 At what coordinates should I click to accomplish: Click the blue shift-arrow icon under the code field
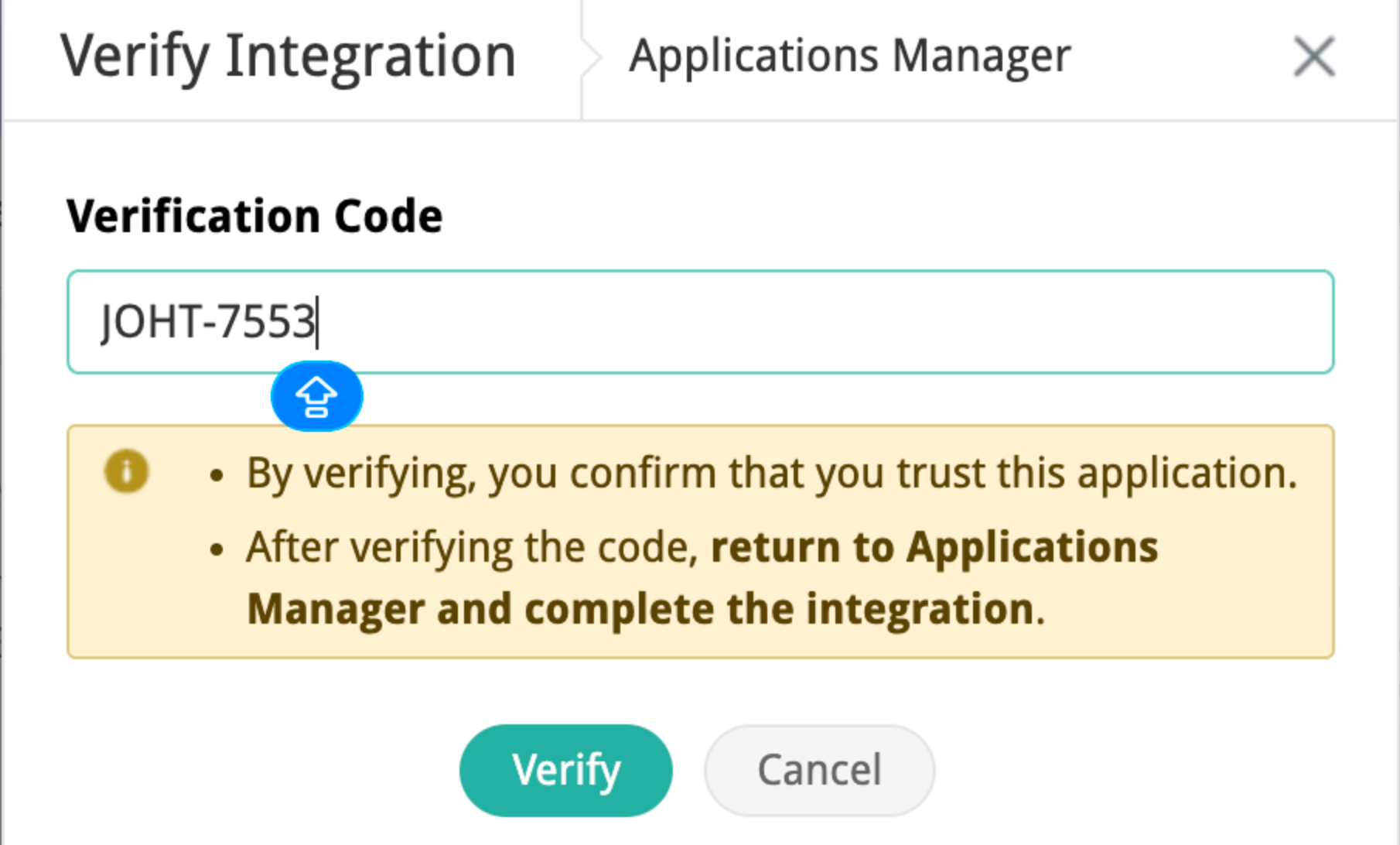coord(316,396)
